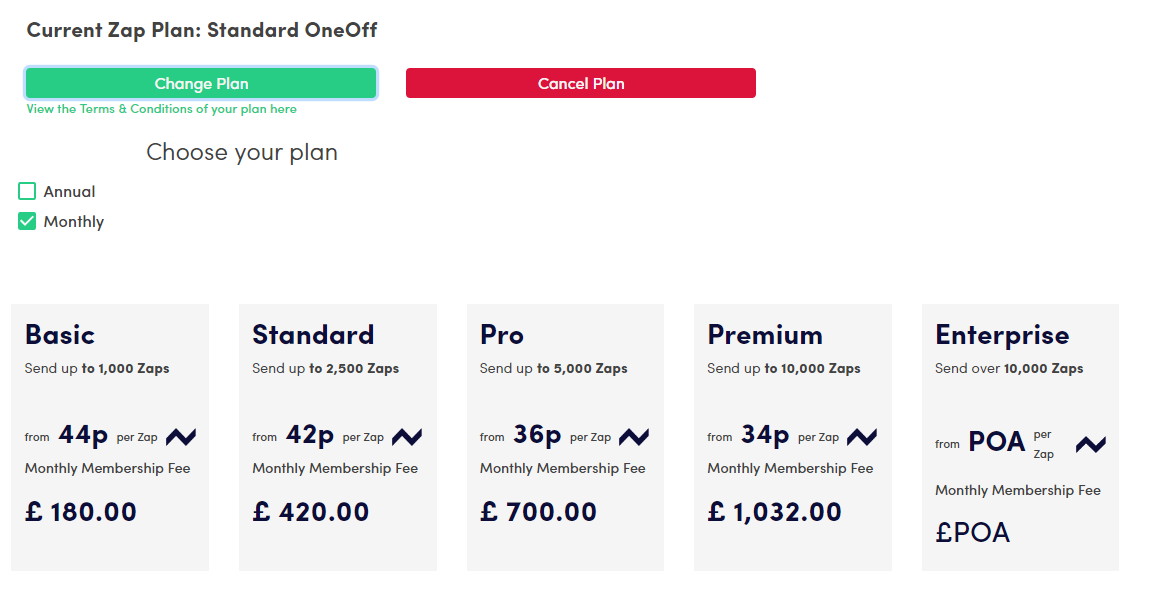Click the zigzag icon in Enterprise plan
The image size is (1154, 598).
click(x=1091, y=444)
